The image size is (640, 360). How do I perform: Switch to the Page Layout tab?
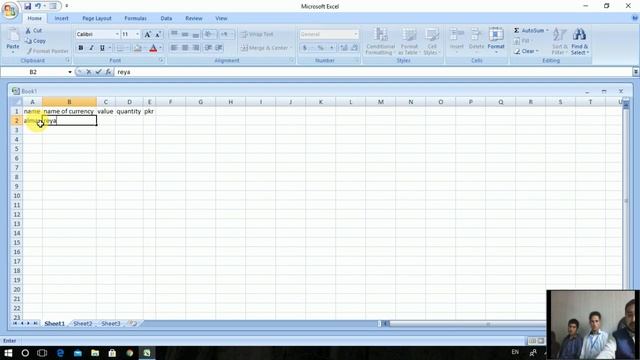97,18
